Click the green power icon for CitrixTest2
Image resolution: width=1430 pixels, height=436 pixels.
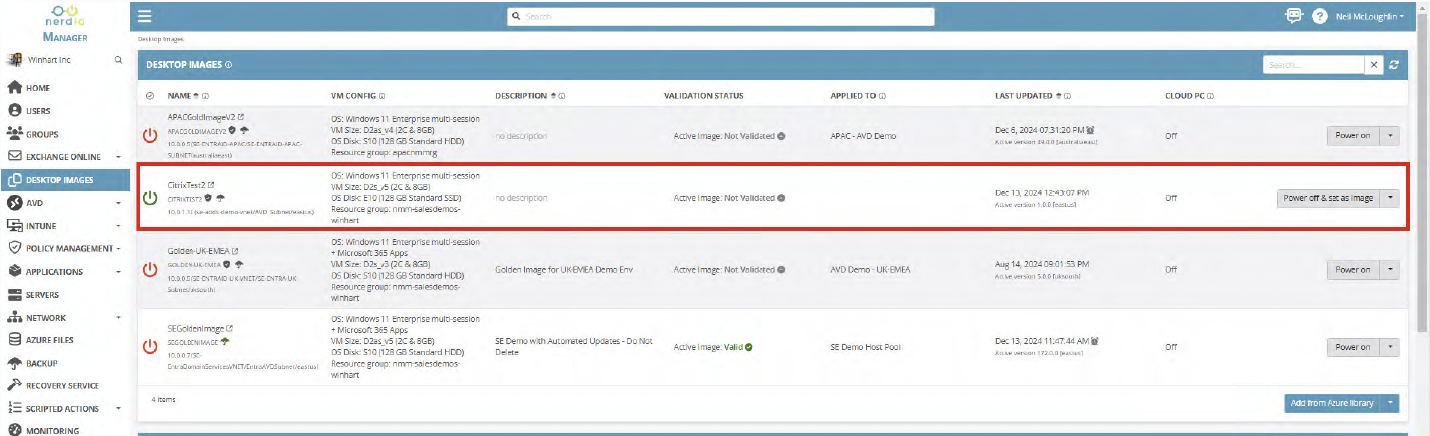click(x=150, y=198)
